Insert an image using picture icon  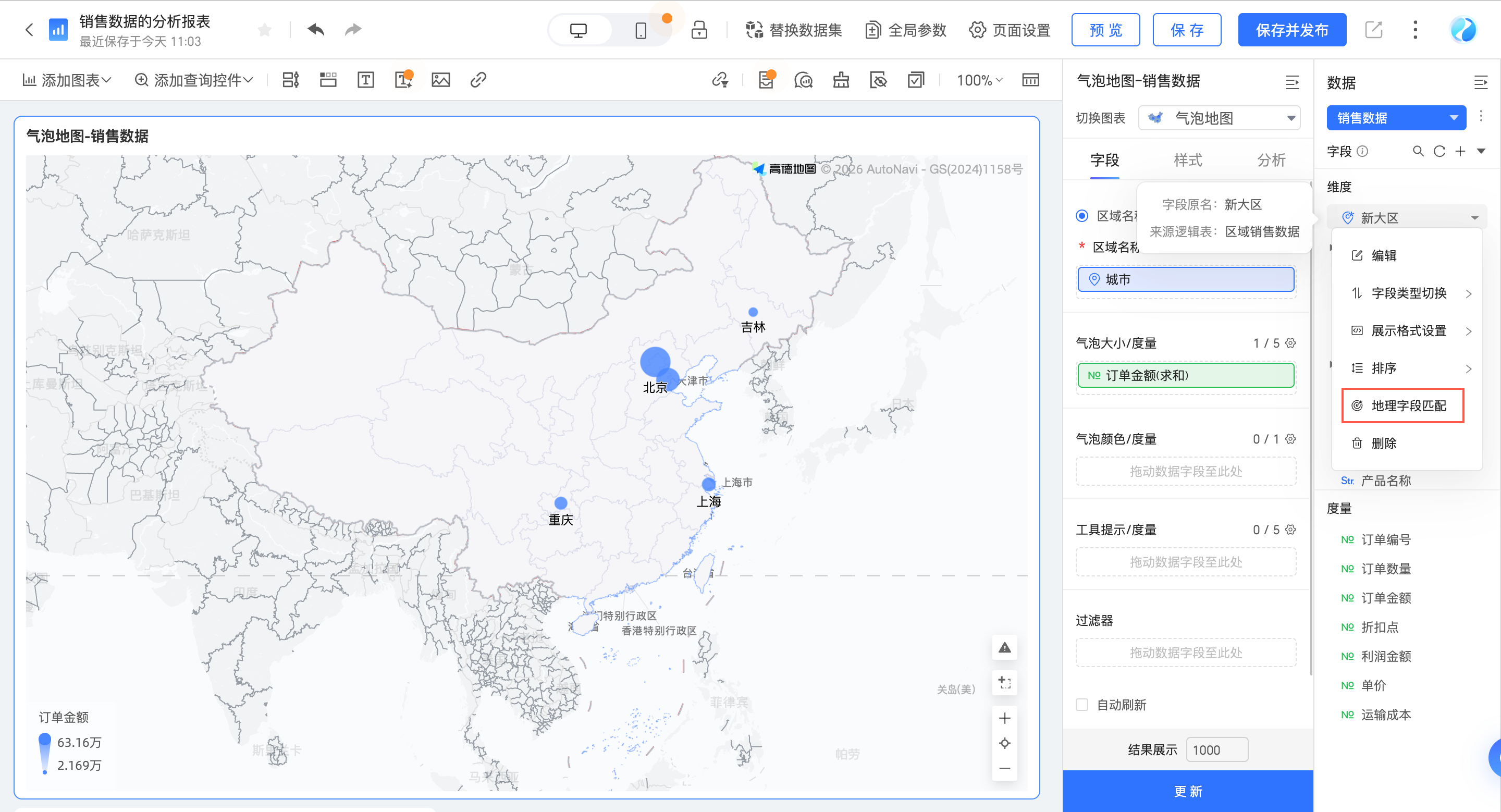click(440, 80)
